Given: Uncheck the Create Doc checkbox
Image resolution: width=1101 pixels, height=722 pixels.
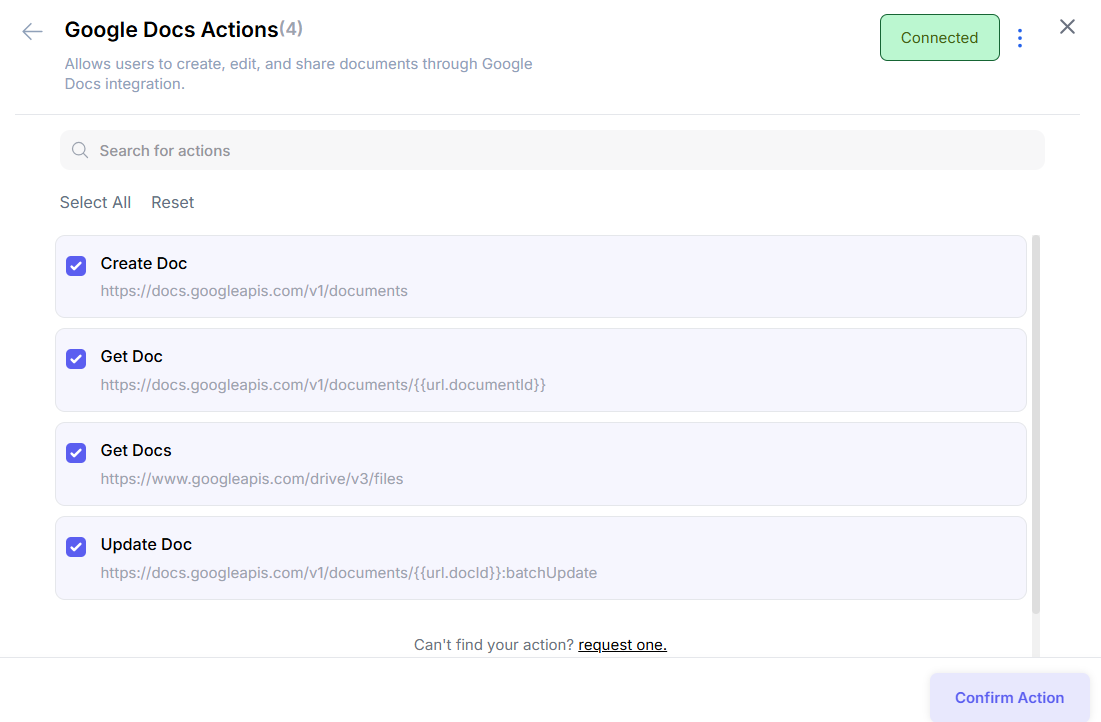Looking at the screenshot, I should coord(76,265).
